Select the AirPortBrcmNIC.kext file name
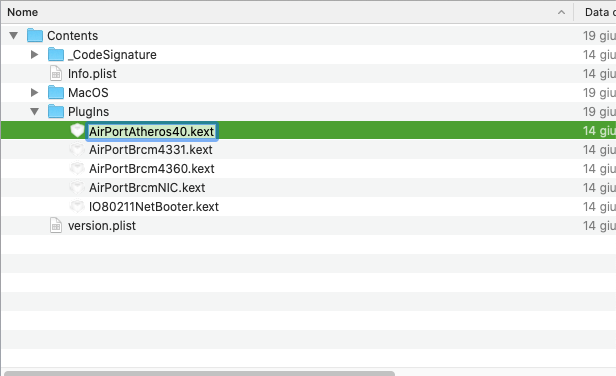The width and height of the screenshot is (616, 376). point(147,188)
